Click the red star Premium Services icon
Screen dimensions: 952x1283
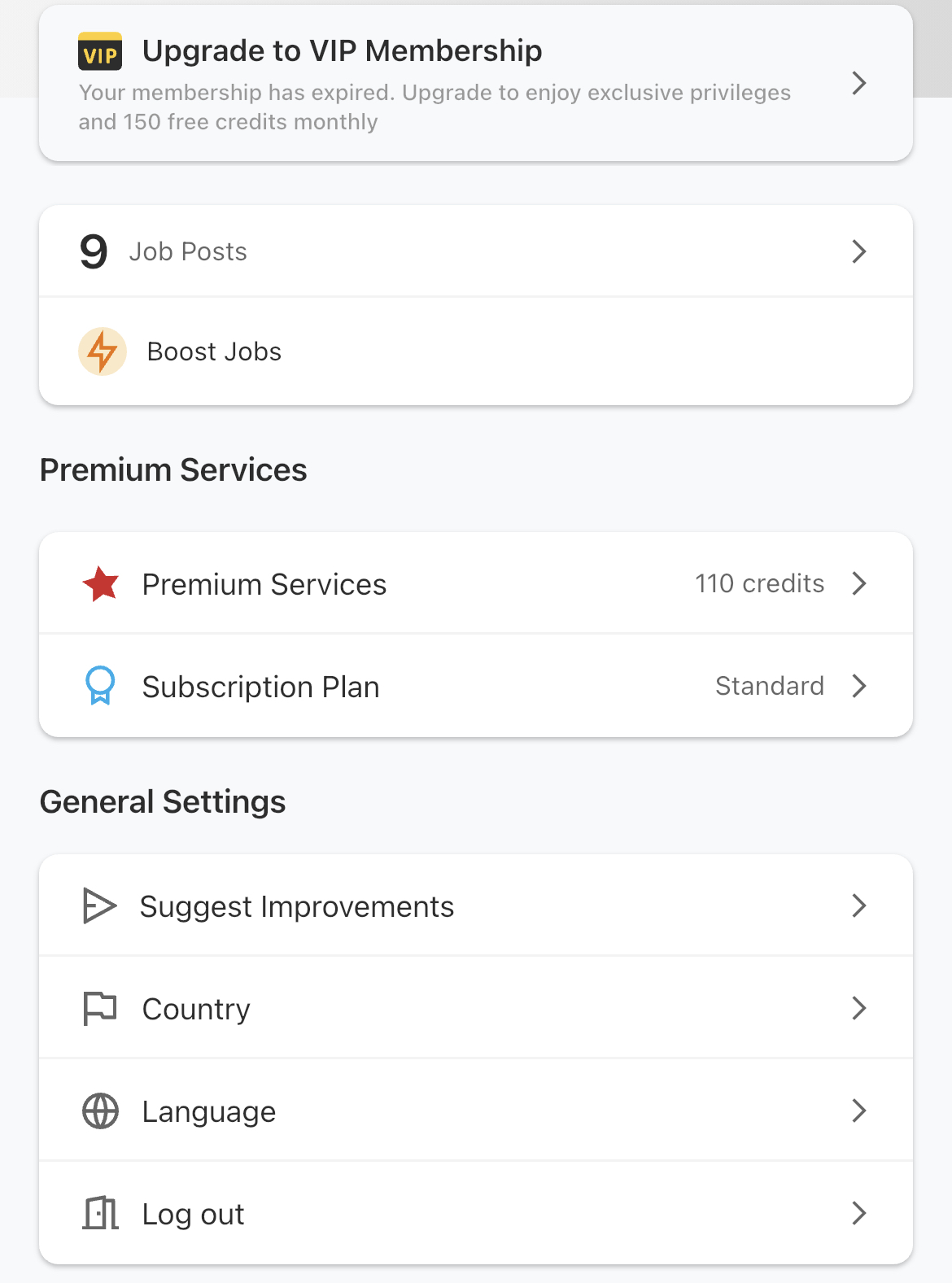point(101,584)
